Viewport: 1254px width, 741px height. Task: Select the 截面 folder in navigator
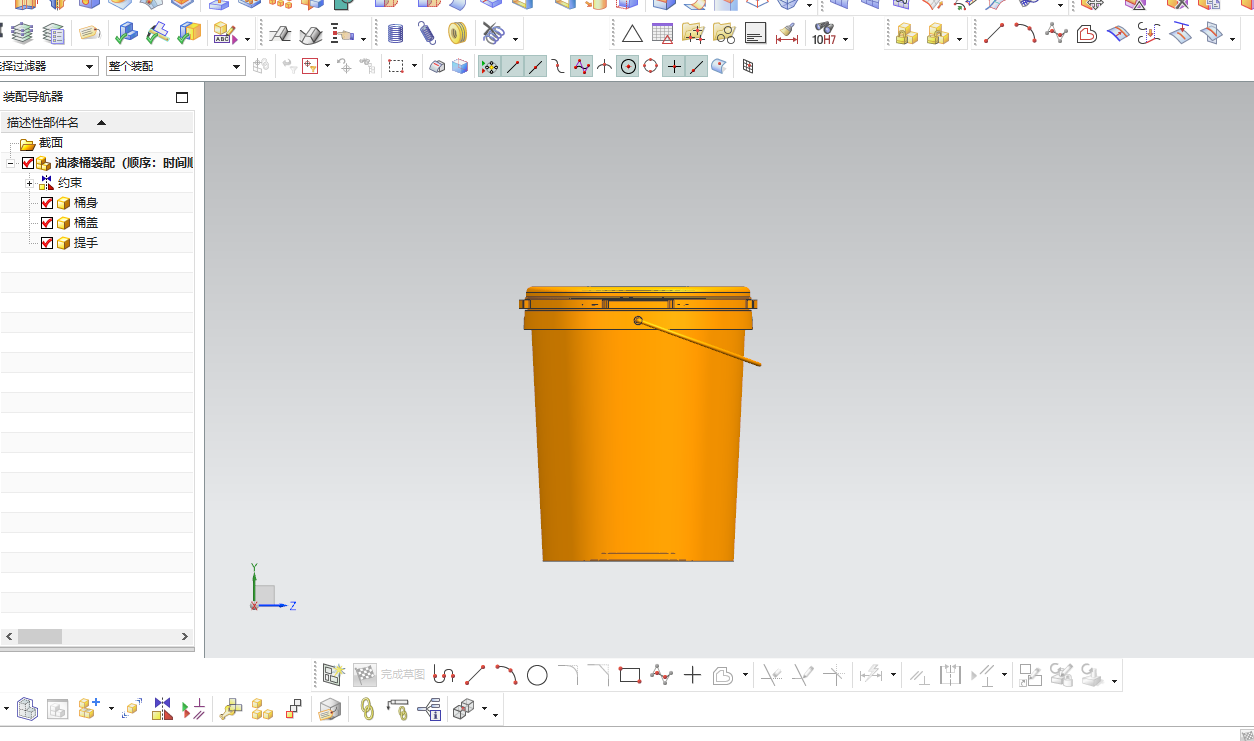[x=50, y=143]
